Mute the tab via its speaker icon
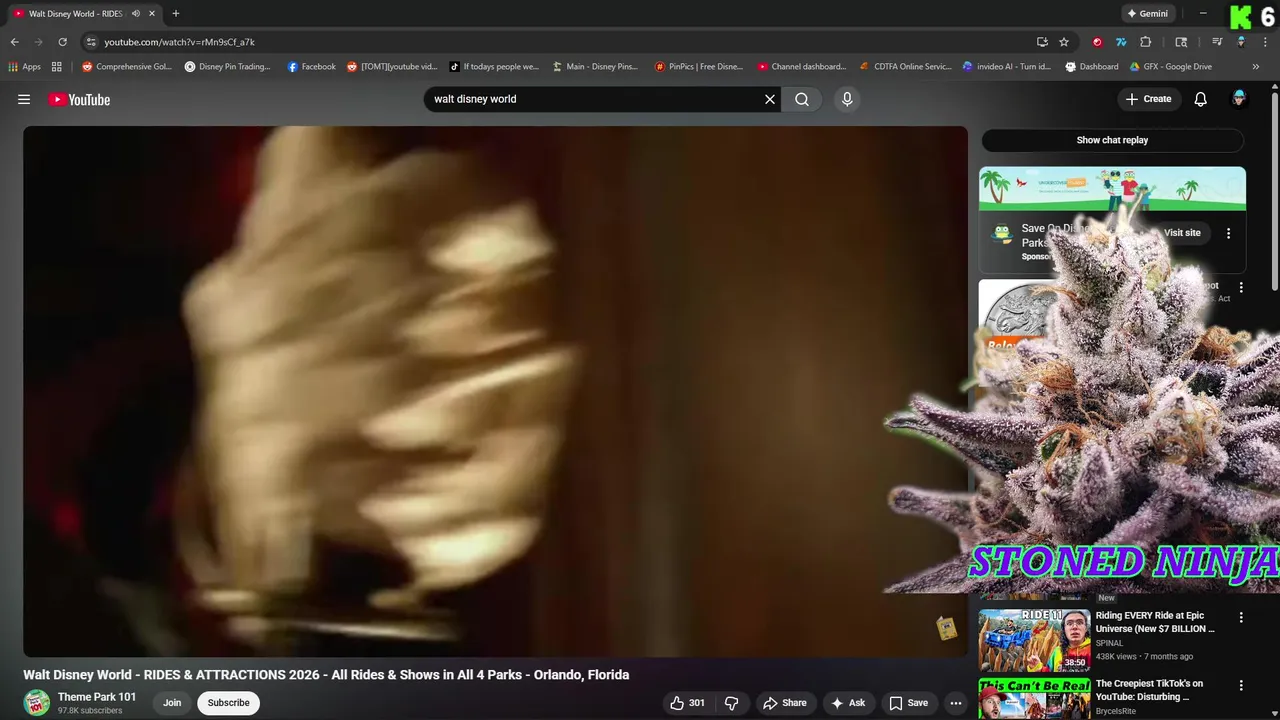1280x720 pixels. tap(136, 14)
